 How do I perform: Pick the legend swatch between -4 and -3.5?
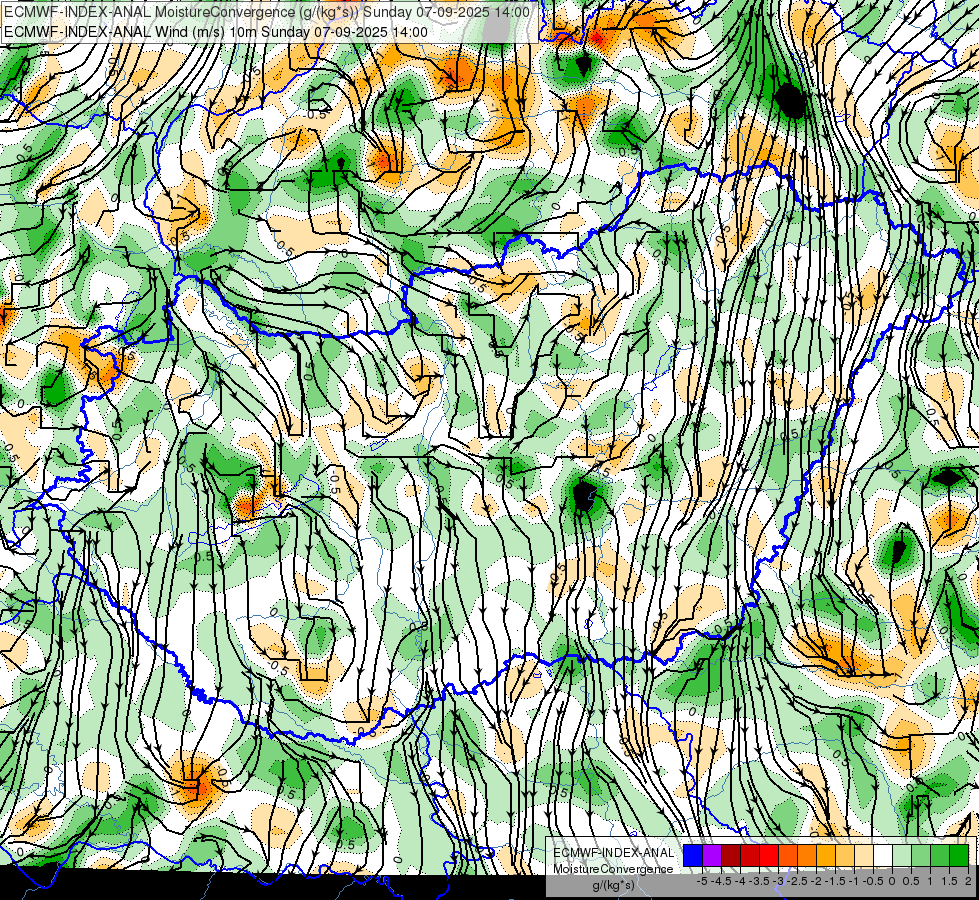click(x=750, y=856)
